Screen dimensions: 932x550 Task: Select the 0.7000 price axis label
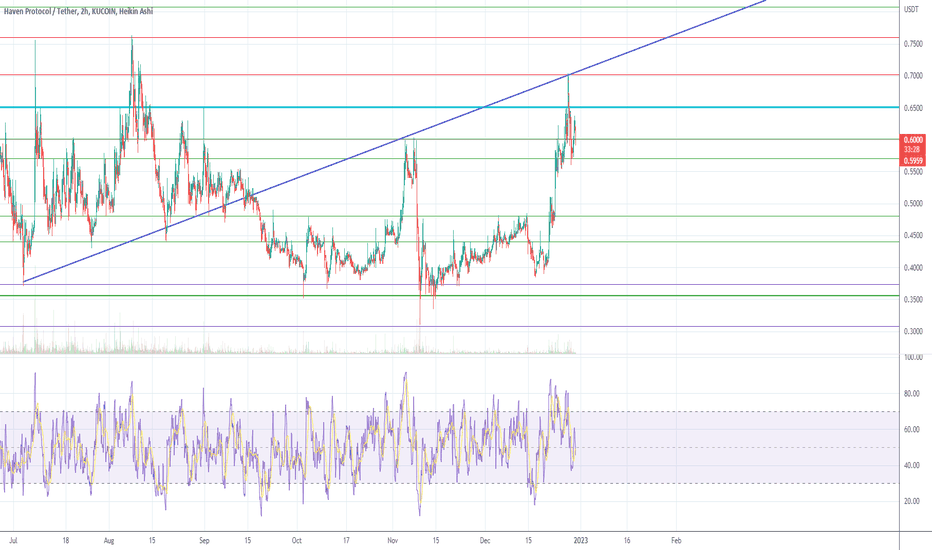coord(913,76)
